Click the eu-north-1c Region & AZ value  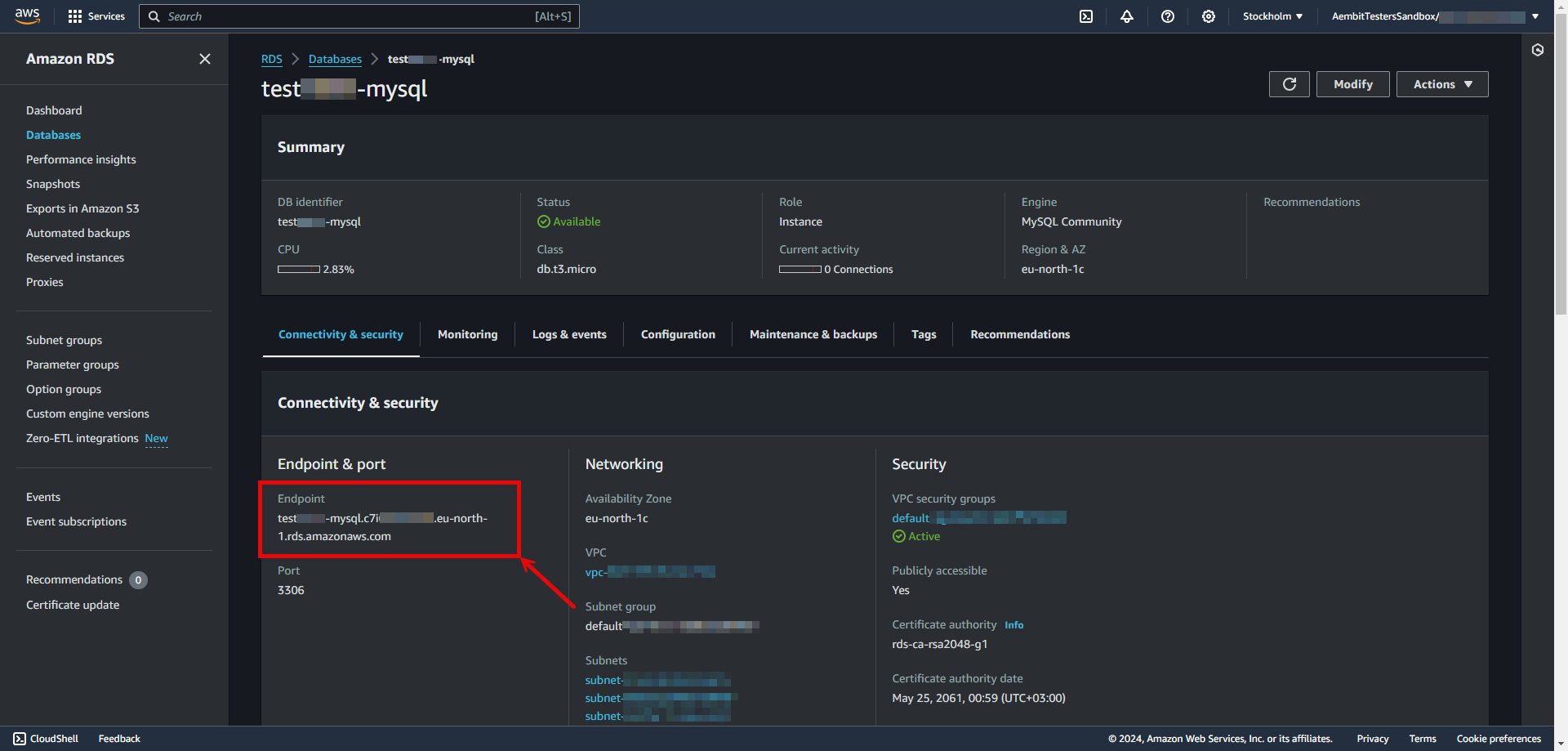click(x=1053, y=269)
